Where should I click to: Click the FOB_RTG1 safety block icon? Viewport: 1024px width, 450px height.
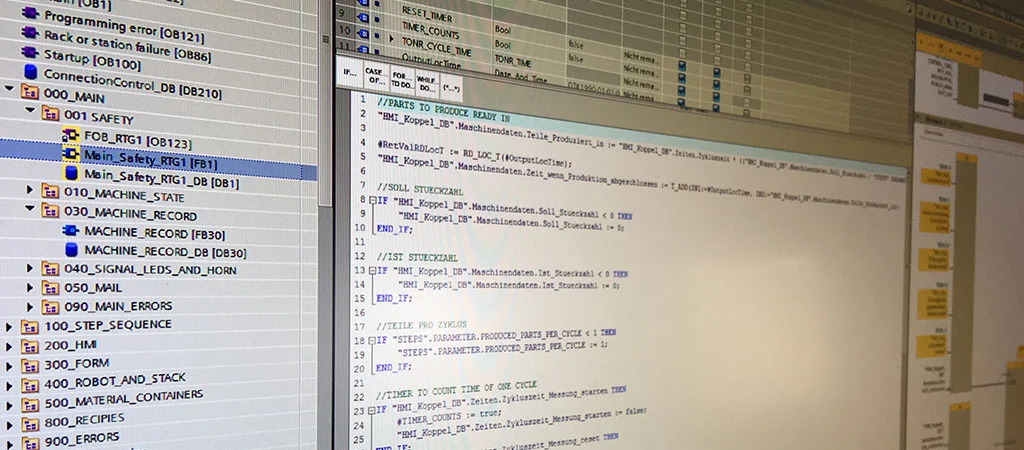pyautogui.click(x=71, y=135)
